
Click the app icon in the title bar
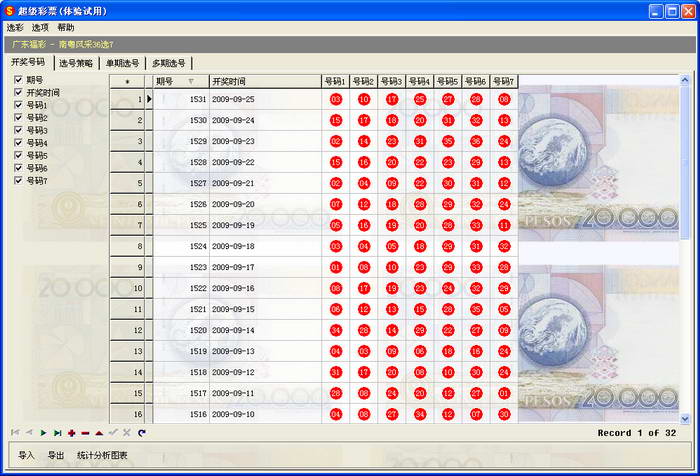coord(9,10)
